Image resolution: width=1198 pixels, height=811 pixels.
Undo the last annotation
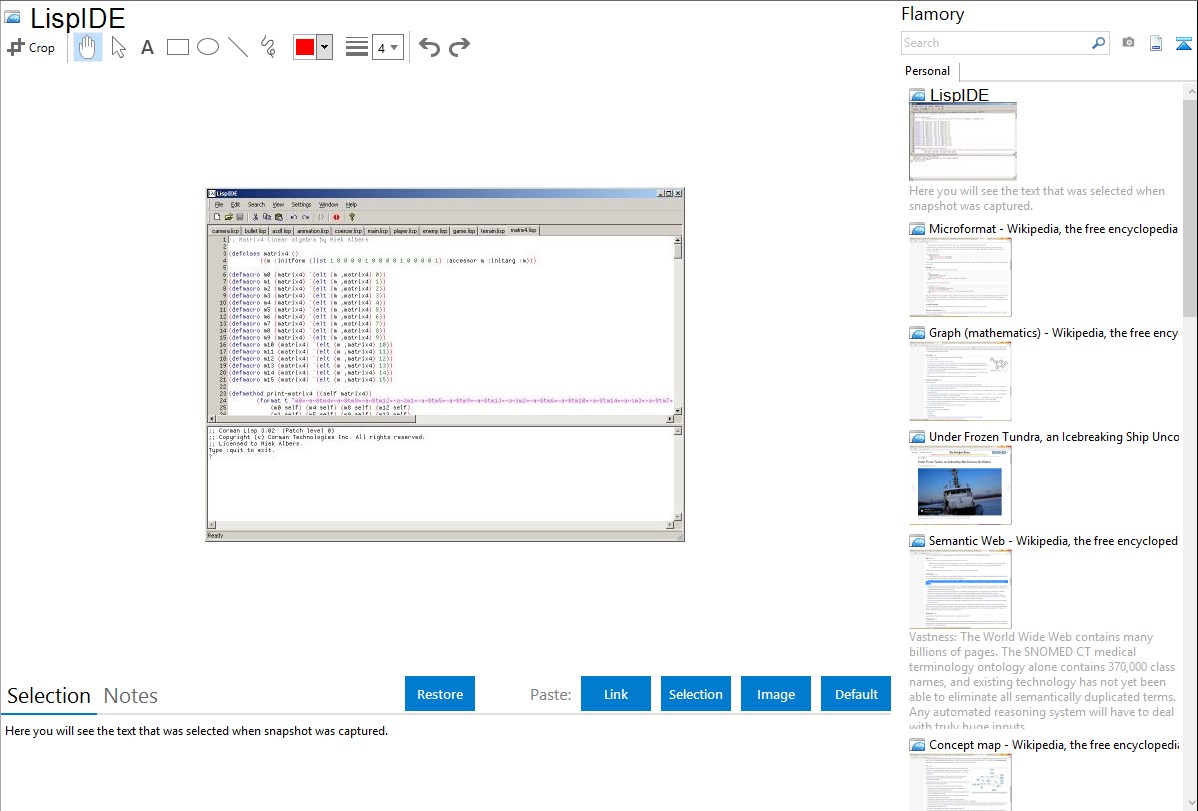click(x=429, y=47)
